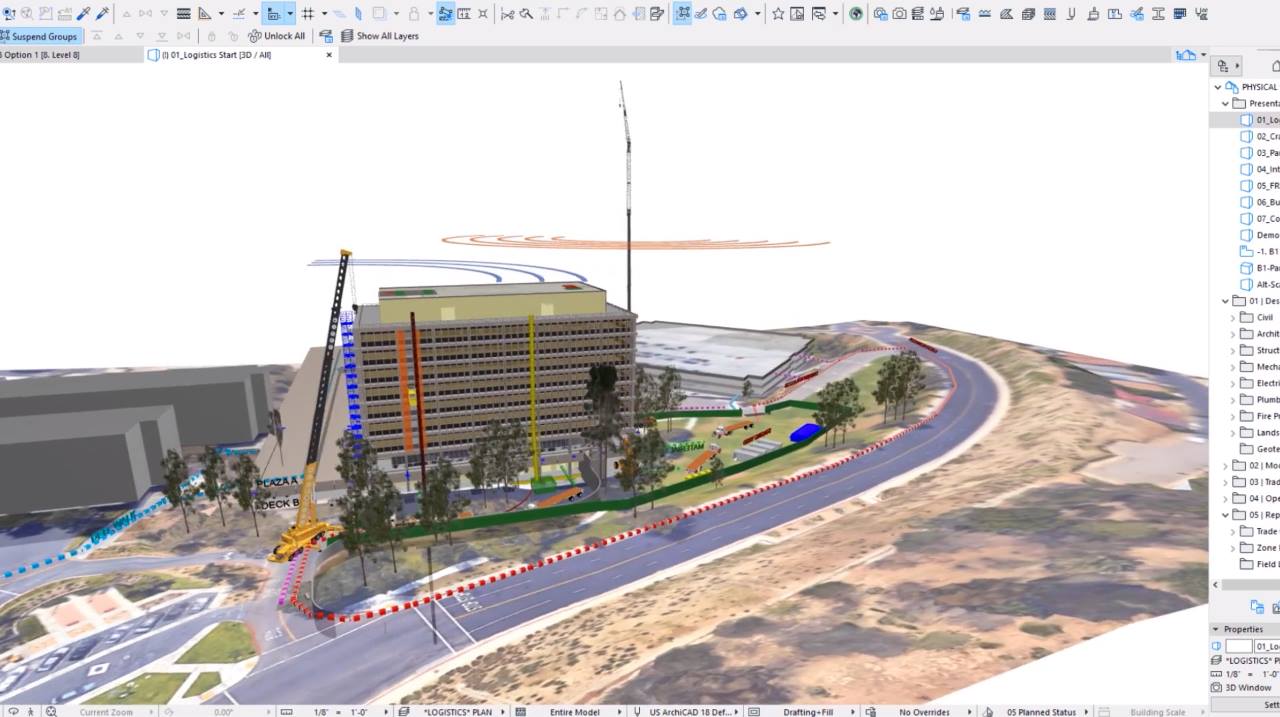Click Unlock All button

click(x=275, y=36)
